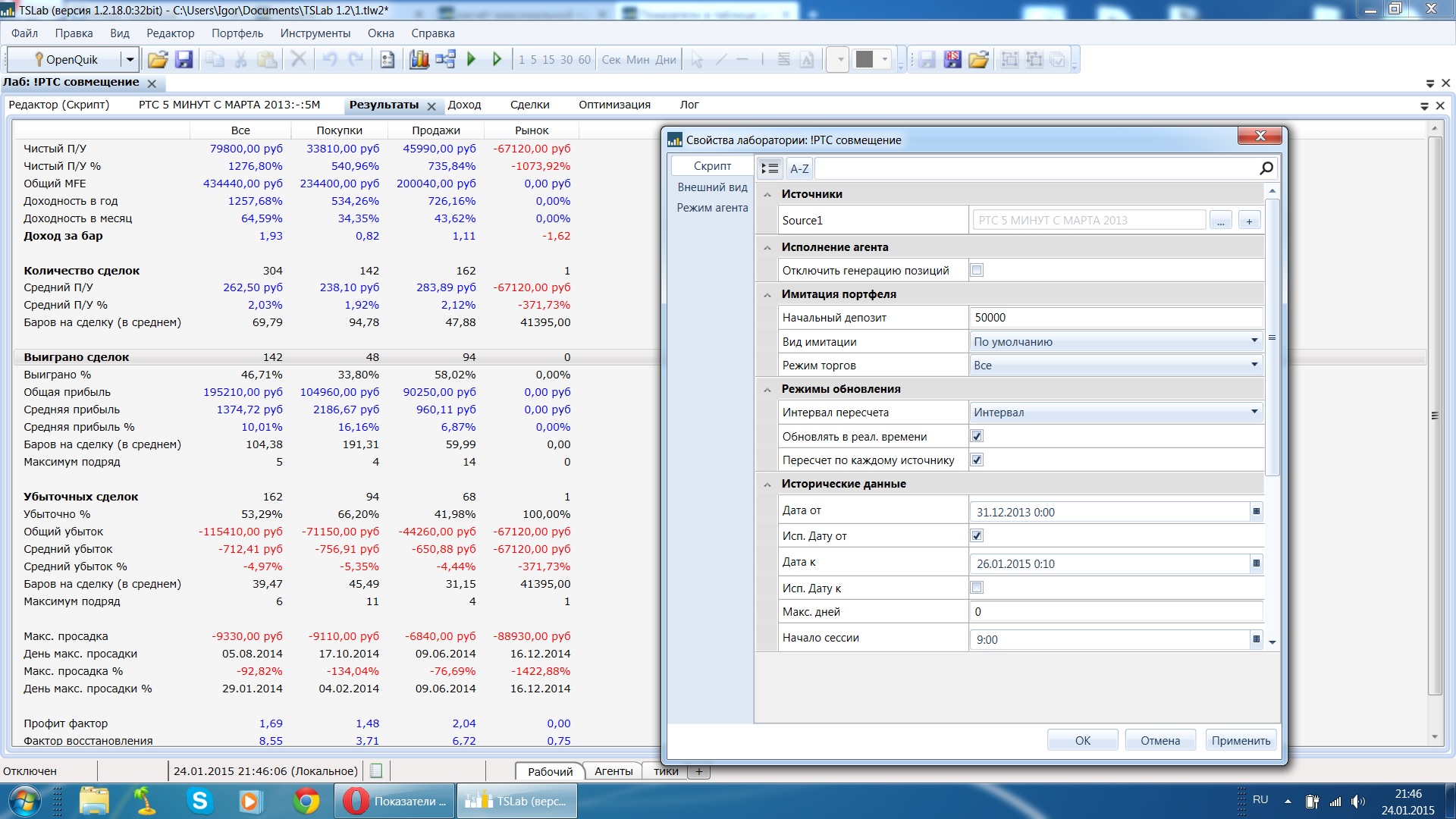Viewport: 1456px width, 819px height.
Task: Click the gray color swatch in toolbar
Action: coord(864,59)
